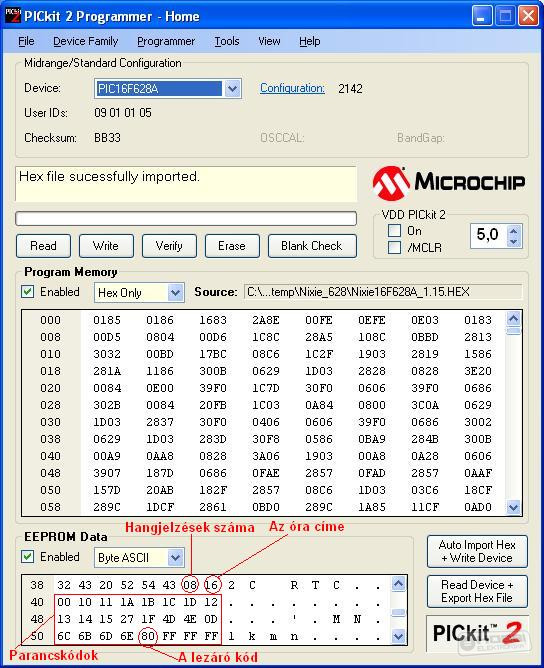Select EEPROM byte 08 in row 38
Image resolution: width=544 pixels, height=668 pixels.
(190, 585)
